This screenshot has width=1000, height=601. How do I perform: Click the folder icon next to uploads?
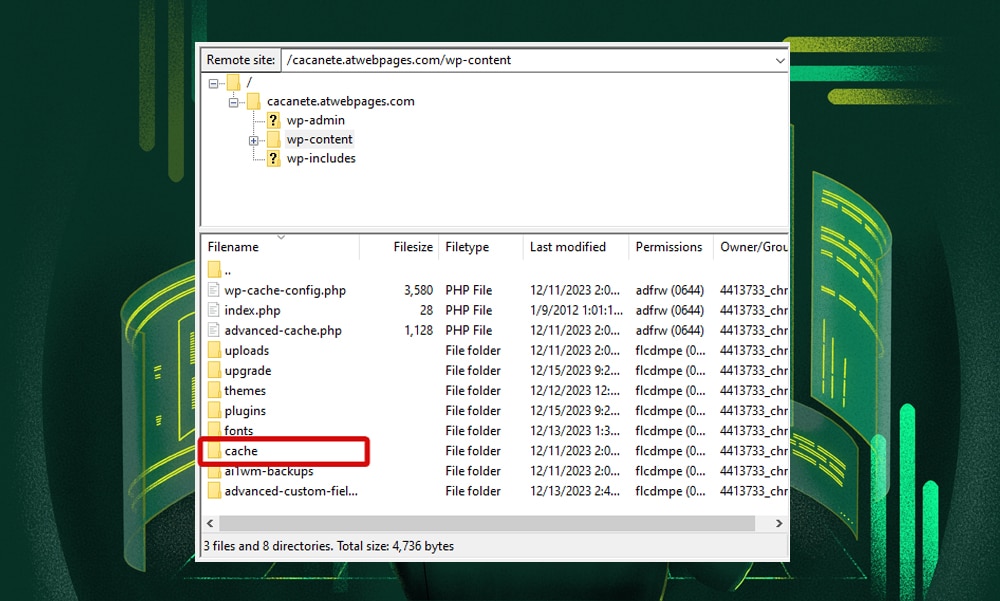pyautogui.click(x=215, y=350)
